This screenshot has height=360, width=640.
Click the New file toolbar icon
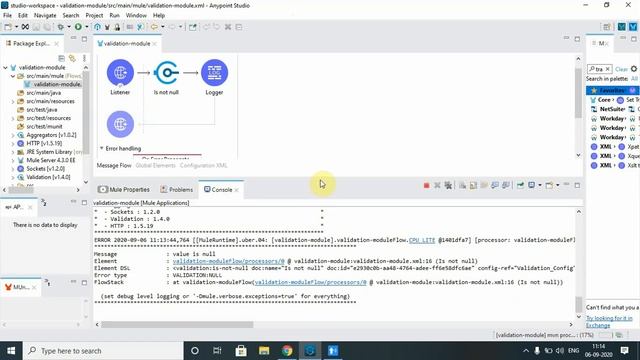pyautogui.click(x=8, y=27)
